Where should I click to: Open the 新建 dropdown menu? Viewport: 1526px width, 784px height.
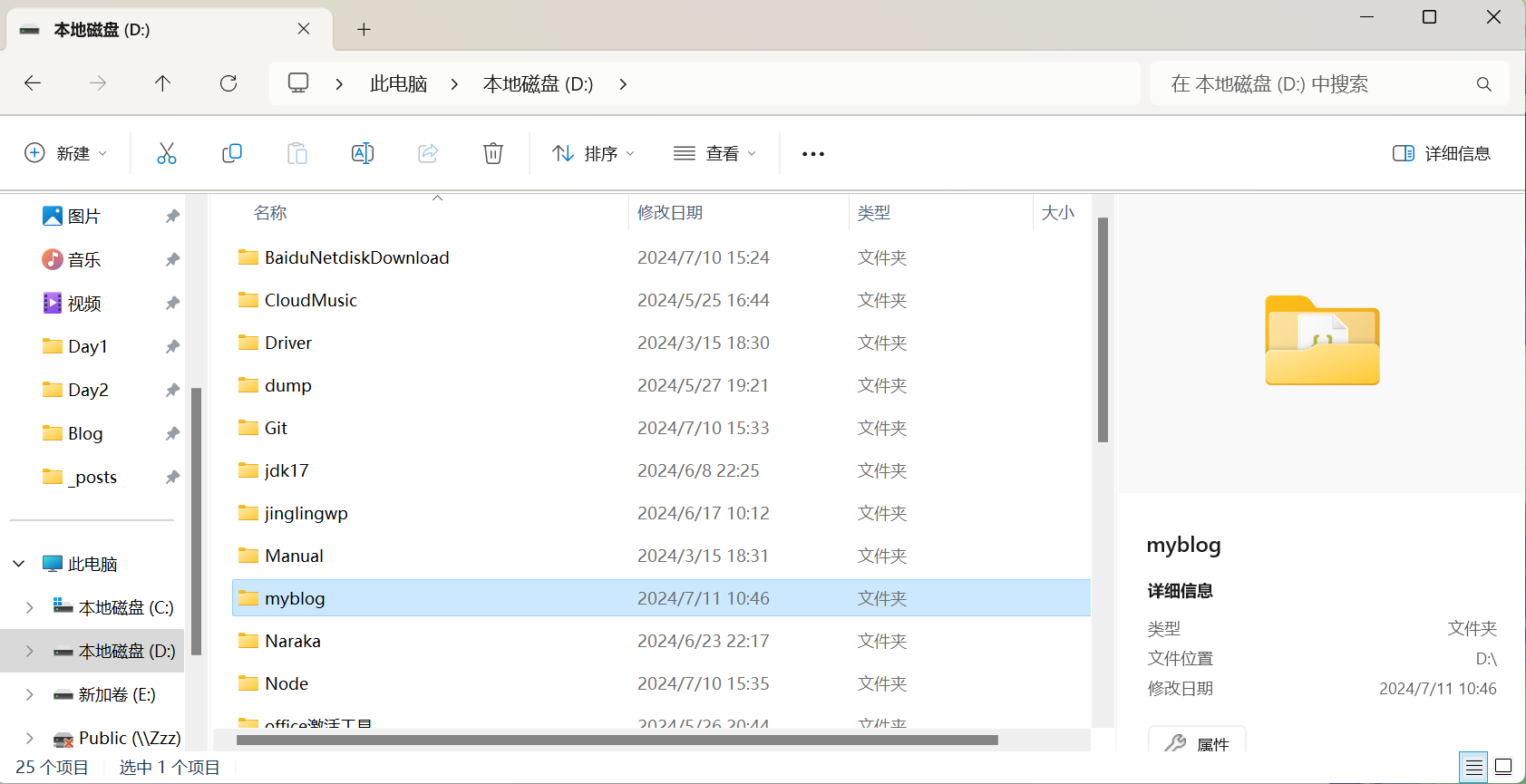tap(65, 153)
